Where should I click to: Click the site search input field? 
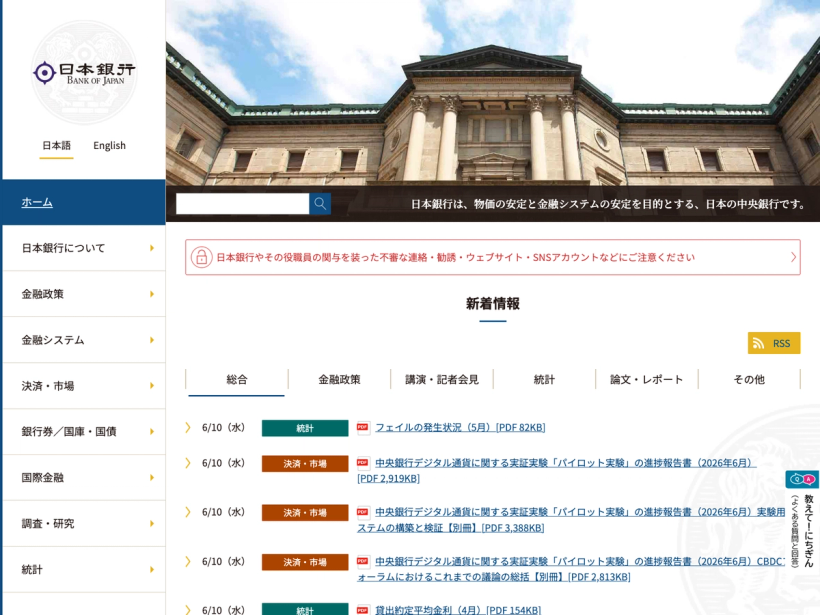tap(243, 204)
